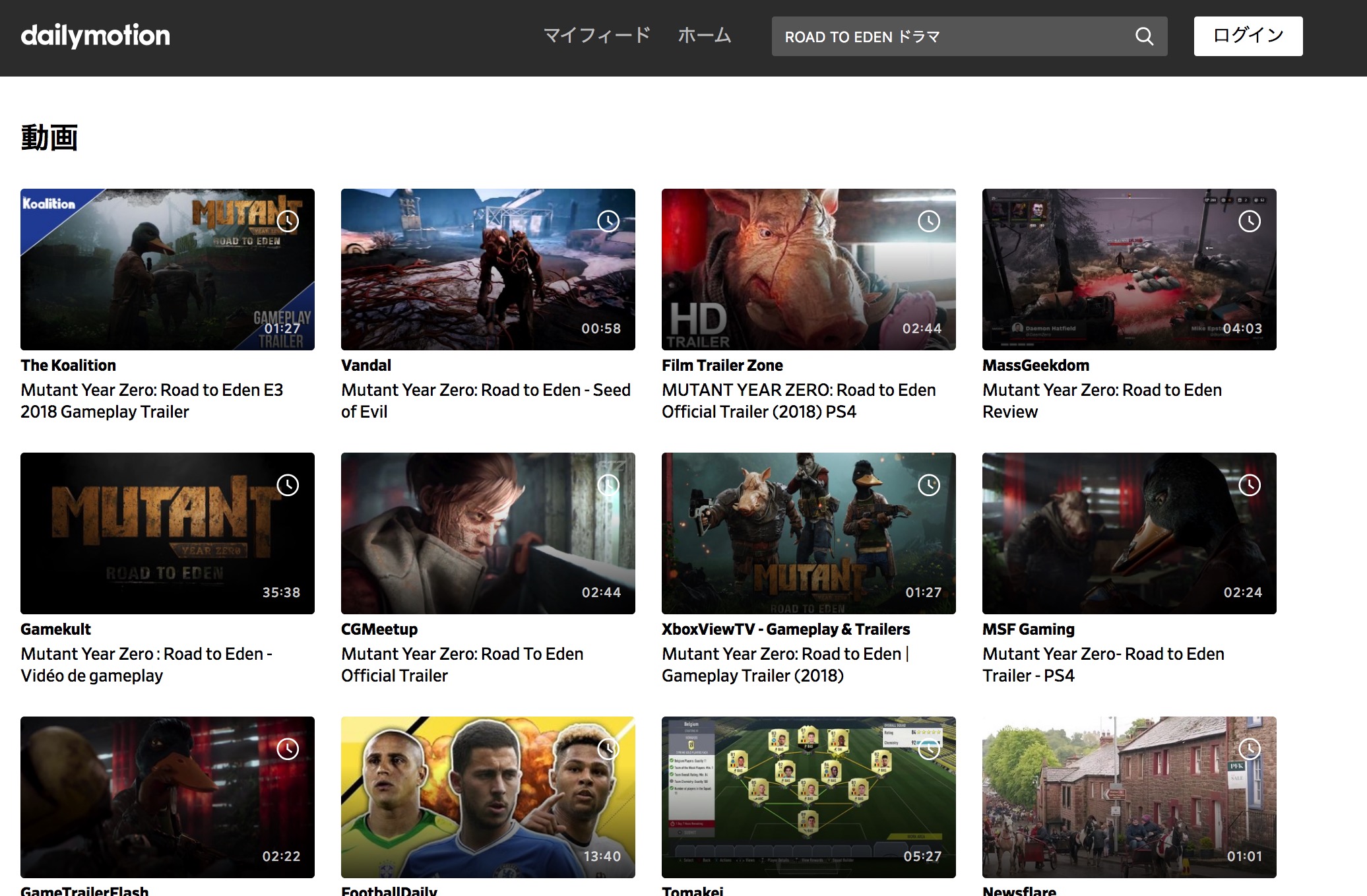Open MSF Gaming channel link

click(x=1029, y=629)
